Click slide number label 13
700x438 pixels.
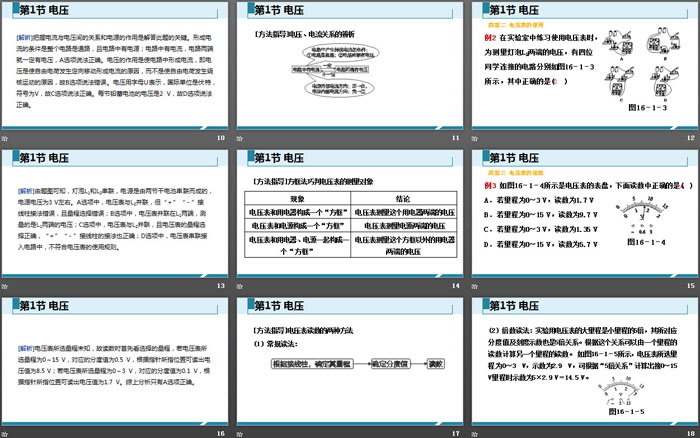pos(221,286)
